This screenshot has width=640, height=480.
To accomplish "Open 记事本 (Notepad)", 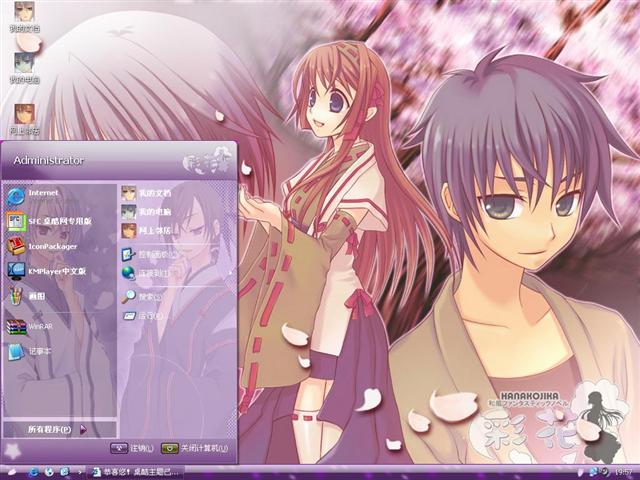I will 38,352.
